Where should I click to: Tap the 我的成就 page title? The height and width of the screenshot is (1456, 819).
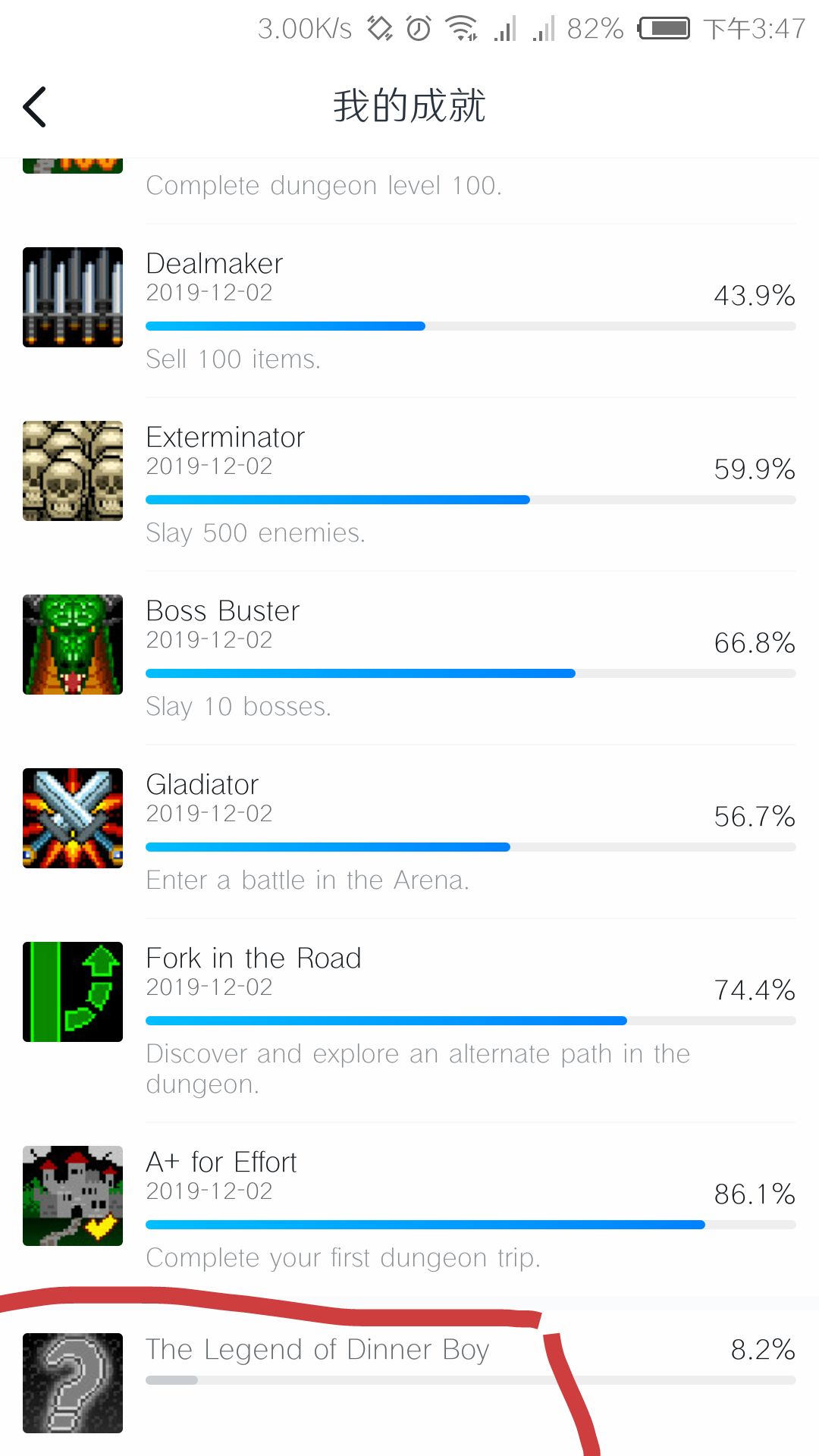[409, 105]
